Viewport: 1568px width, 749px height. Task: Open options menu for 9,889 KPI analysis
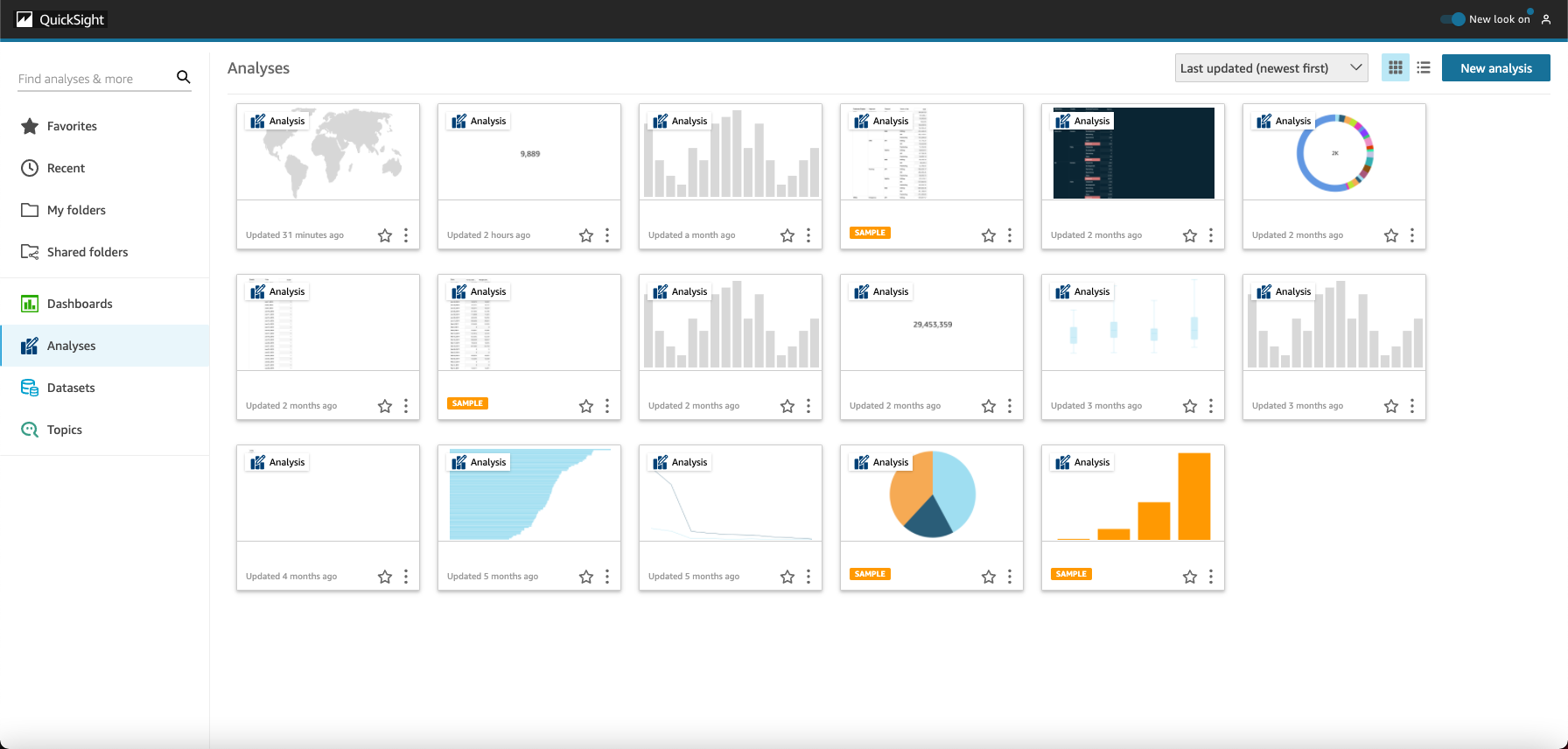tap(607, 235)
